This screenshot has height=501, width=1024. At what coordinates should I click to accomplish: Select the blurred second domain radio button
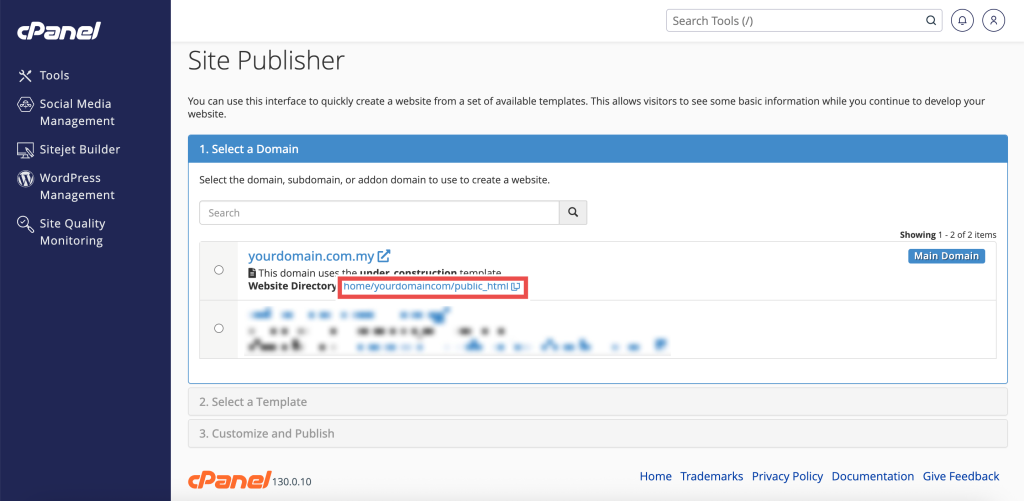pyautogui.click(x=219, y=329)
